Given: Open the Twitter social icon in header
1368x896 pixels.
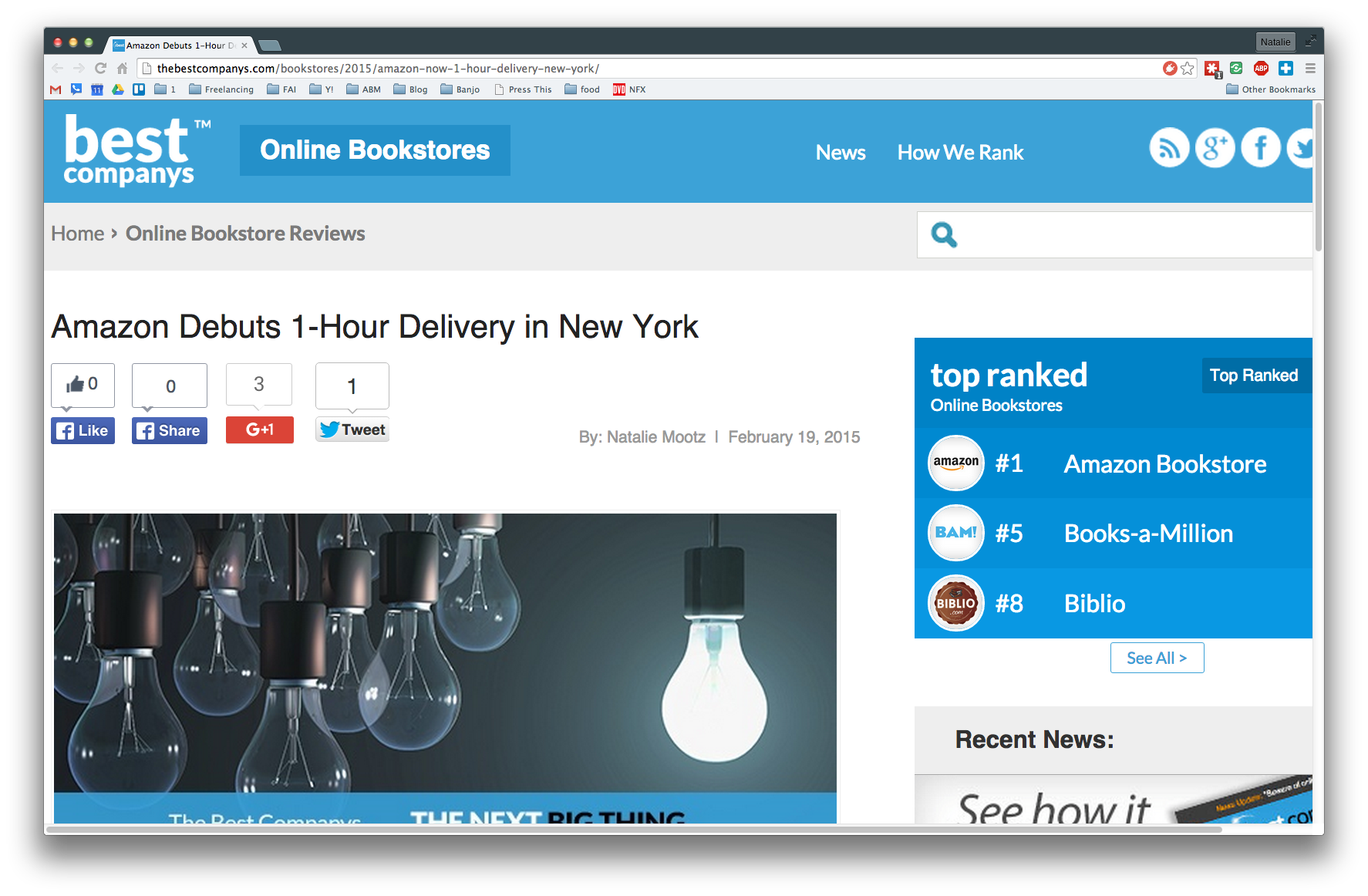Looking at the screenshot, I should (x=1300, y=148).
